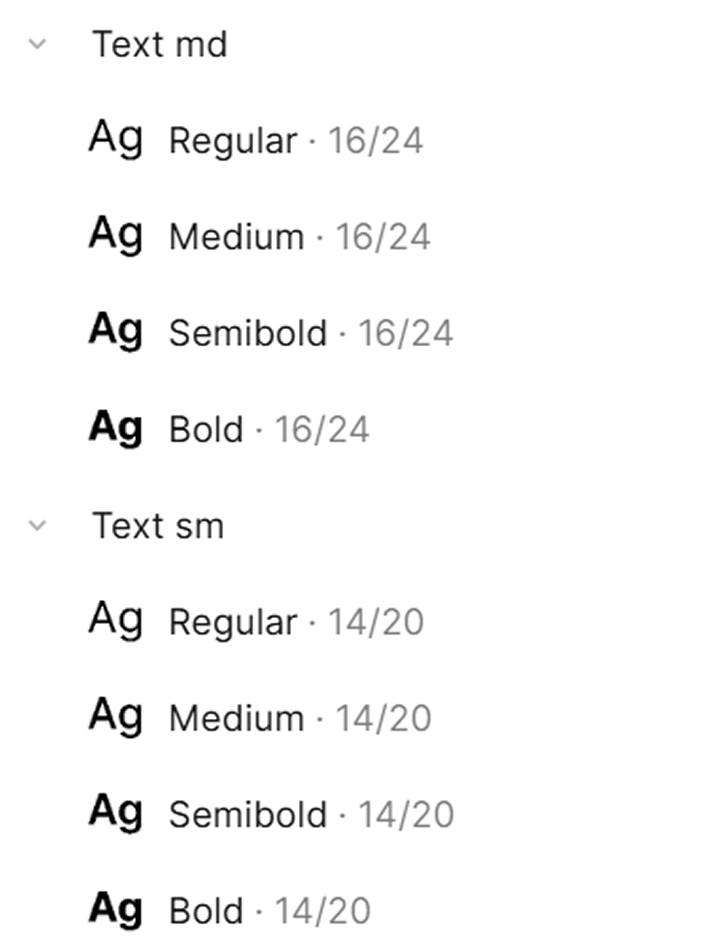Choose the Medium · 16/24 style label
Viewport: 726px width, 948px height.
[300, 237]
